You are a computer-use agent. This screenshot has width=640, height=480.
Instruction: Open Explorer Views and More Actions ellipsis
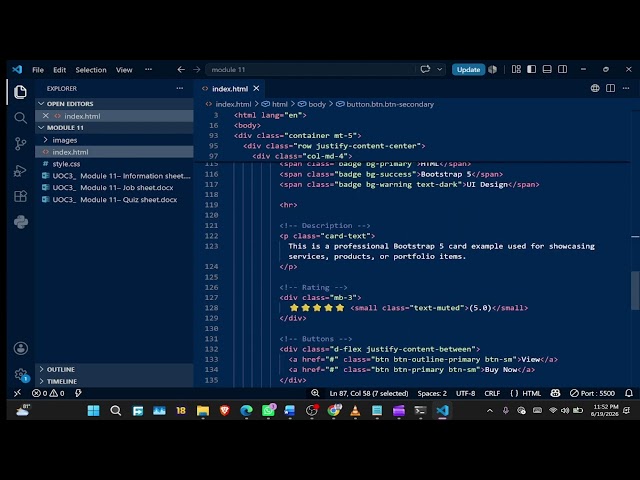coord(180,88)
